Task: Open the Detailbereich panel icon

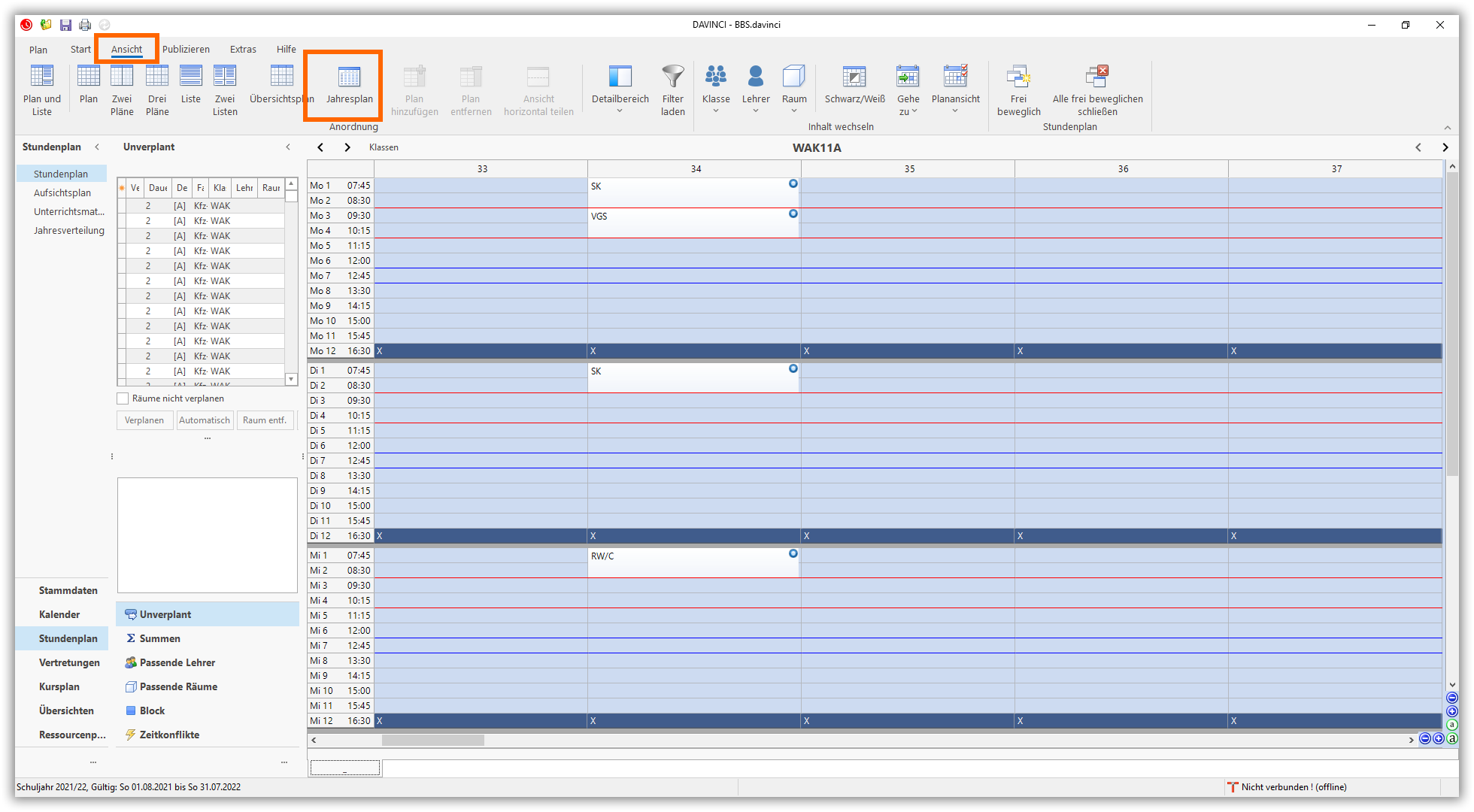Action: (x=620, y=77)
